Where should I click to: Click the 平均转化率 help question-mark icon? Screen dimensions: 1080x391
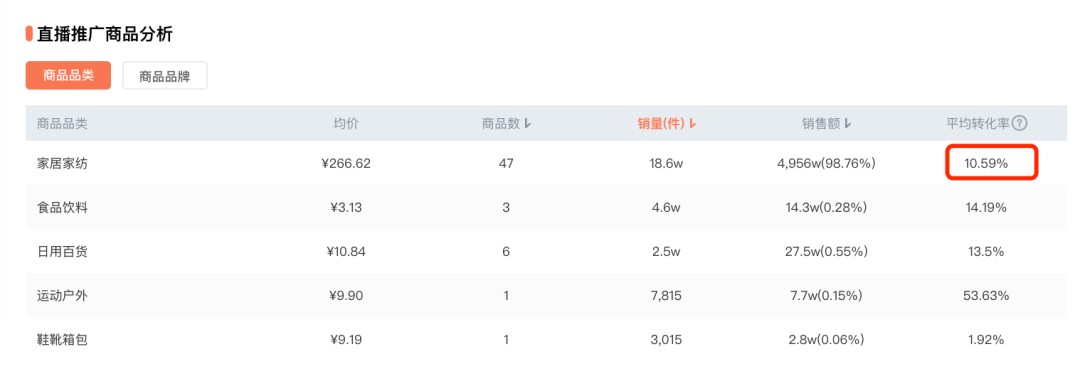click(x=1020, y=124)
